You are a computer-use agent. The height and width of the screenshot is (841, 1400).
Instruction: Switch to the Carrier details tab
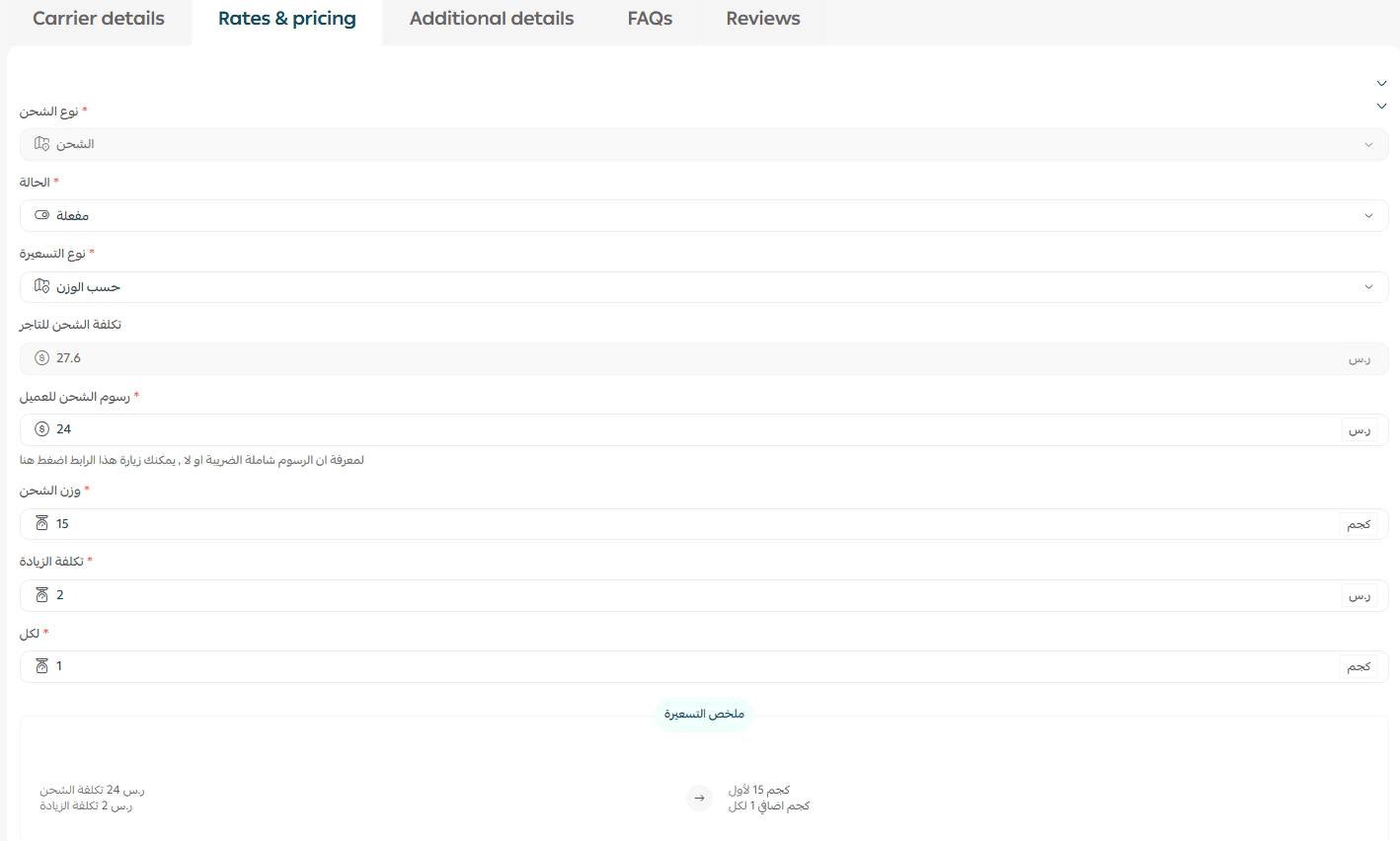click(x=99, y=19)
